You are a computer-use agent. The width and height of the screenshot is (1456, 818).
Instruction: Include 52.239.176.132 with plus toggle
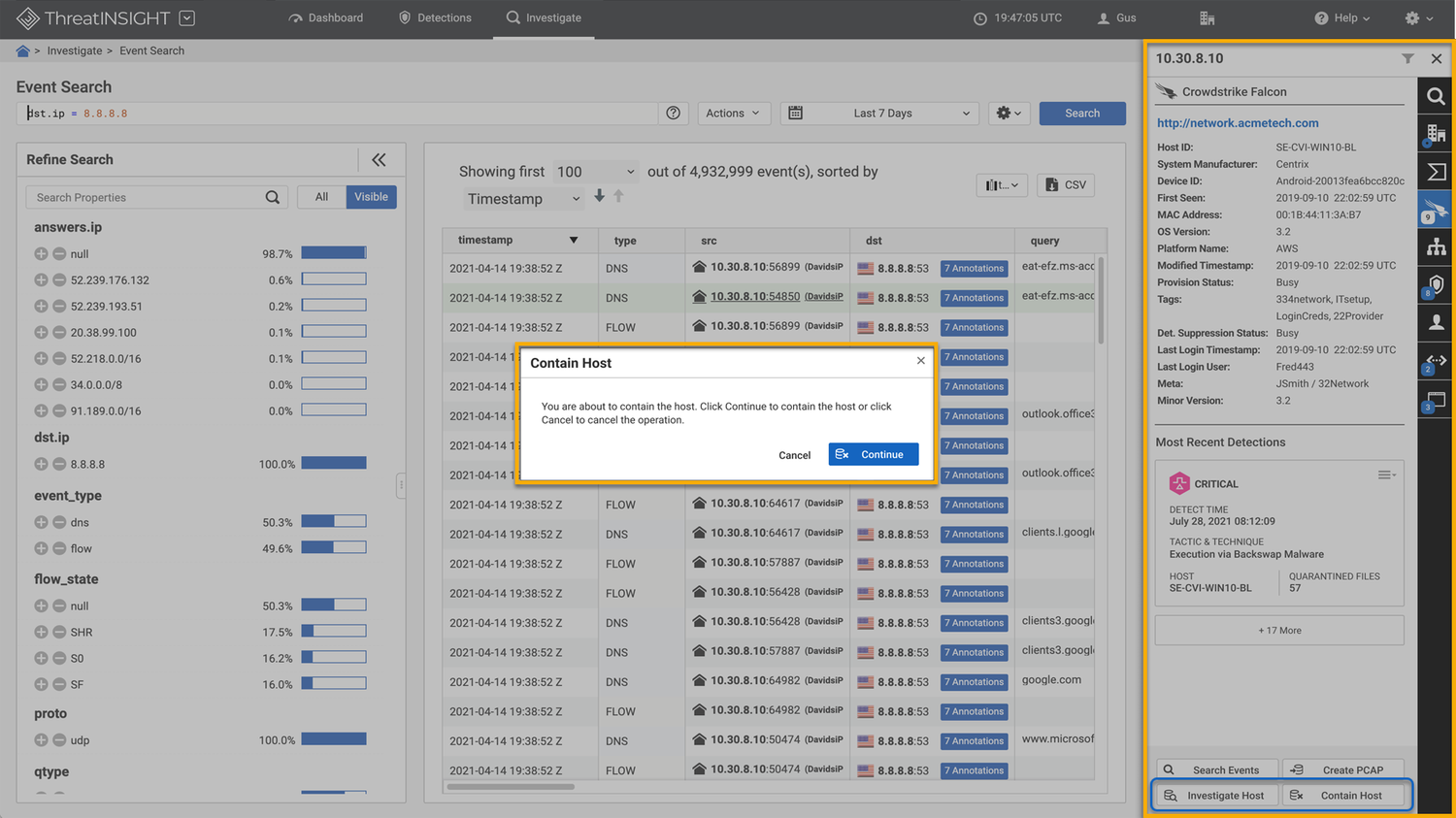(x=41, y=279)
